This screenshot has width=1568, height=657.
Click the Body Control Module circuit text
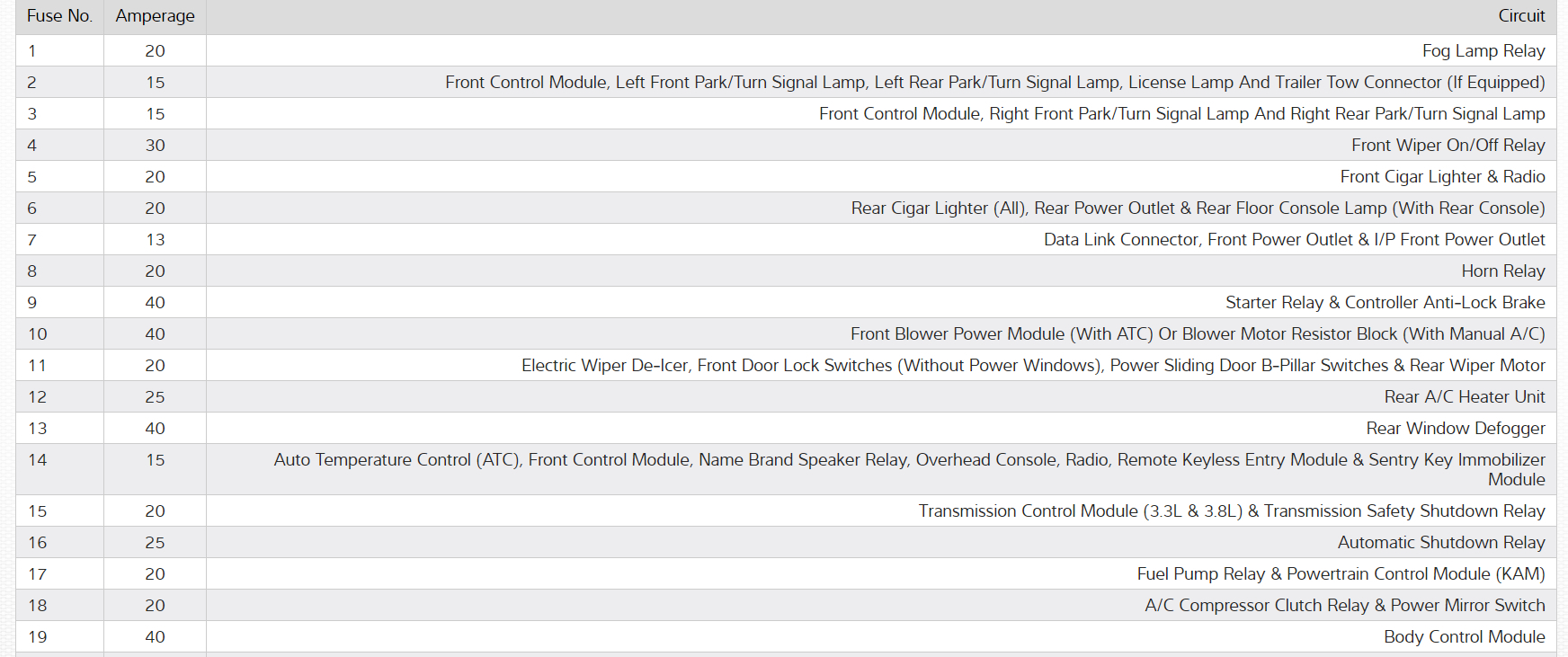[x=1464, y=637]
